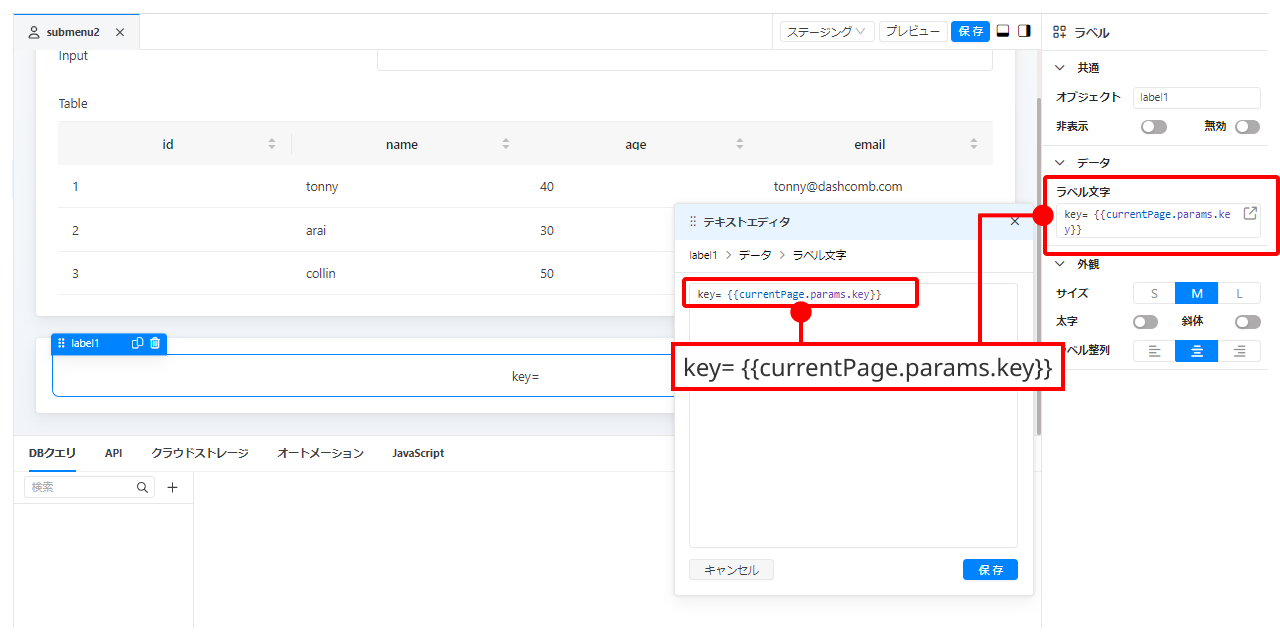Toggle the bottom panel layout icon
Screen dimensions: 1280x640
coord(1003,31)
